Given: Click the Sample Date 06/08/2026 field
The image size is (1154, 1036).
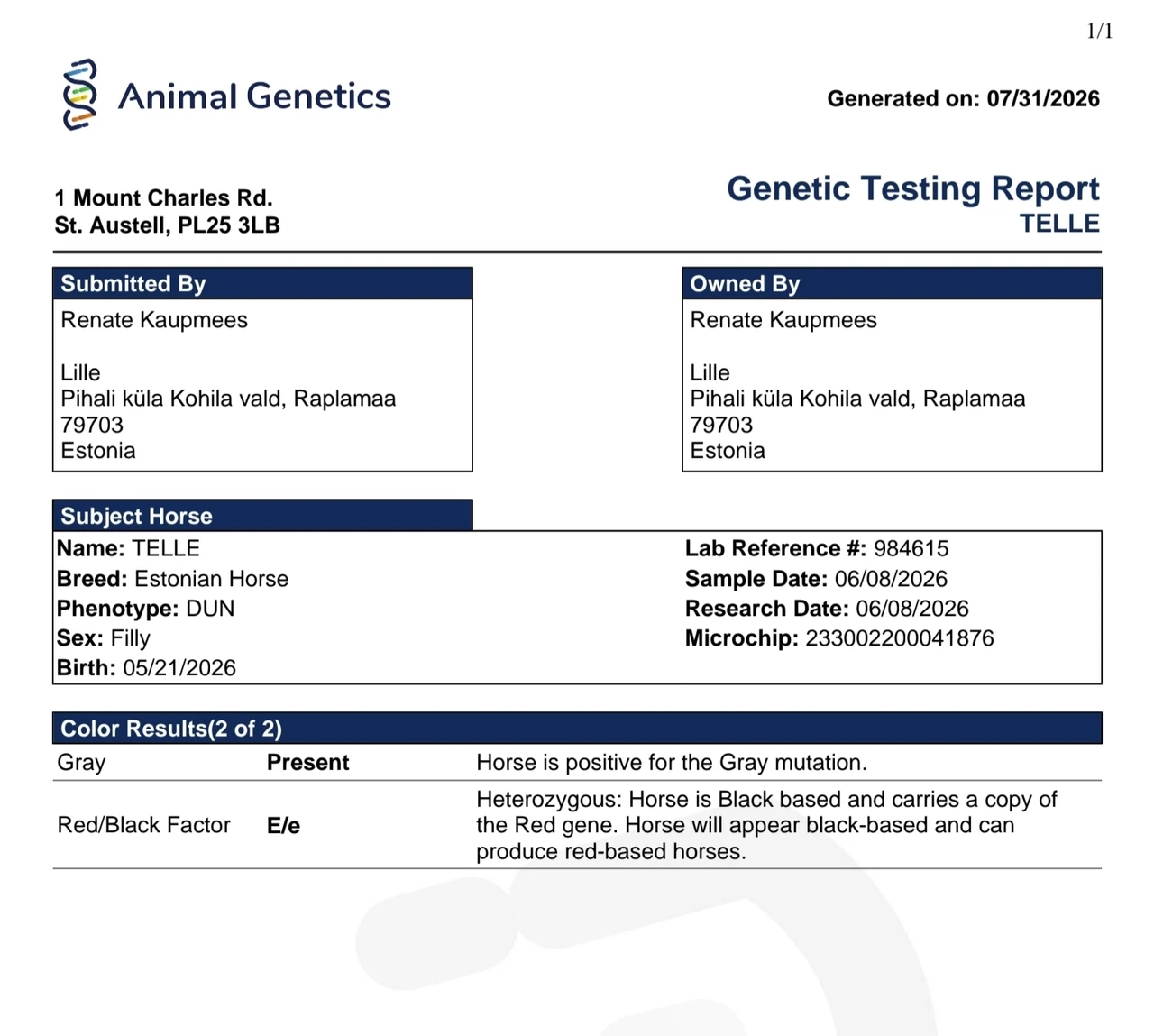Looking at the screenshot, I should pos(816,579).
